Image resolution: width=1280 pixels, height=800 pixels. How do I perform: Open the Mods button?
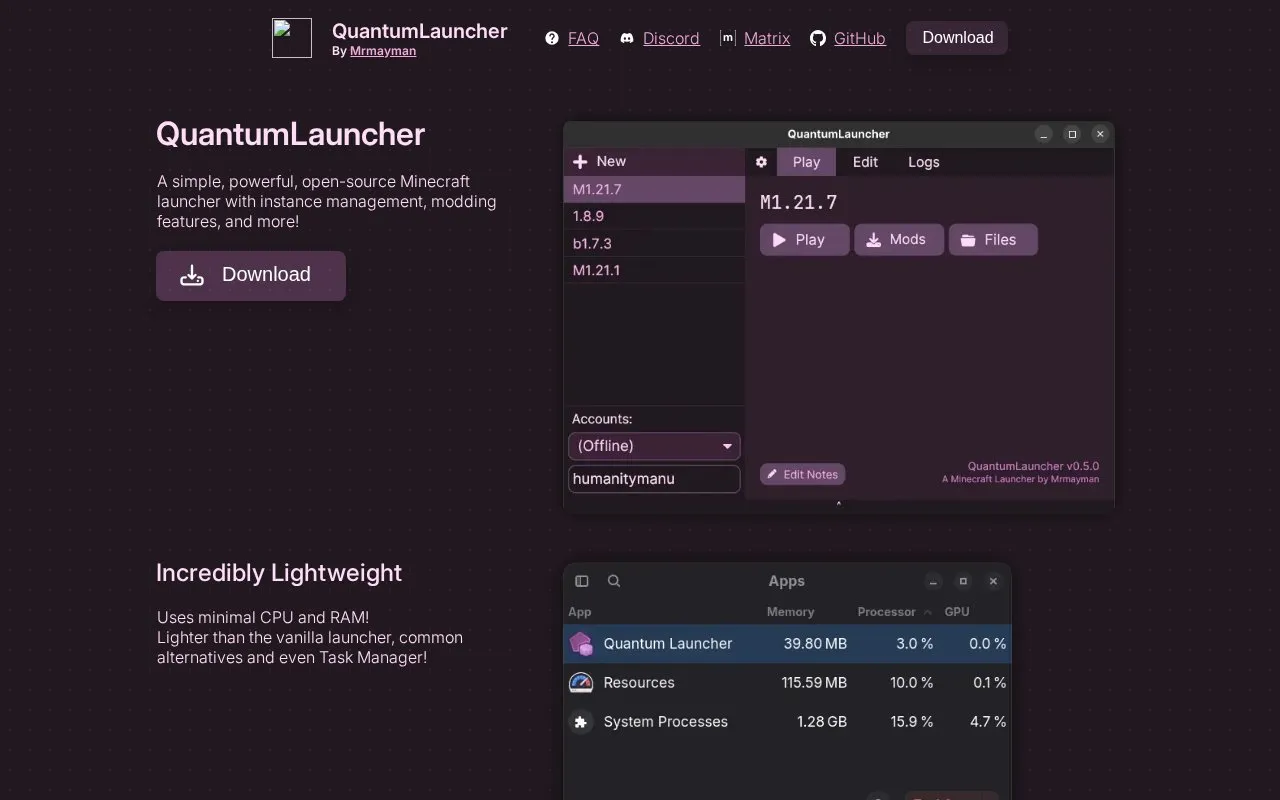899,240
